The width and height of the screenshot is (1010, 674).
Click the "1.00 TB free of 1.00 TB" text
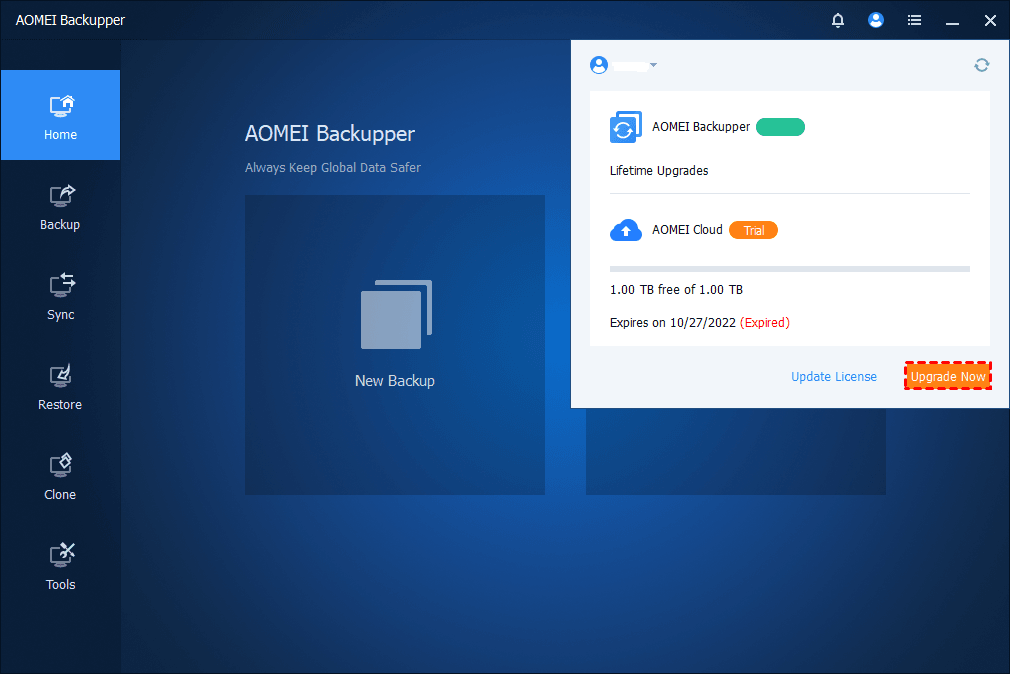[676, 289]
